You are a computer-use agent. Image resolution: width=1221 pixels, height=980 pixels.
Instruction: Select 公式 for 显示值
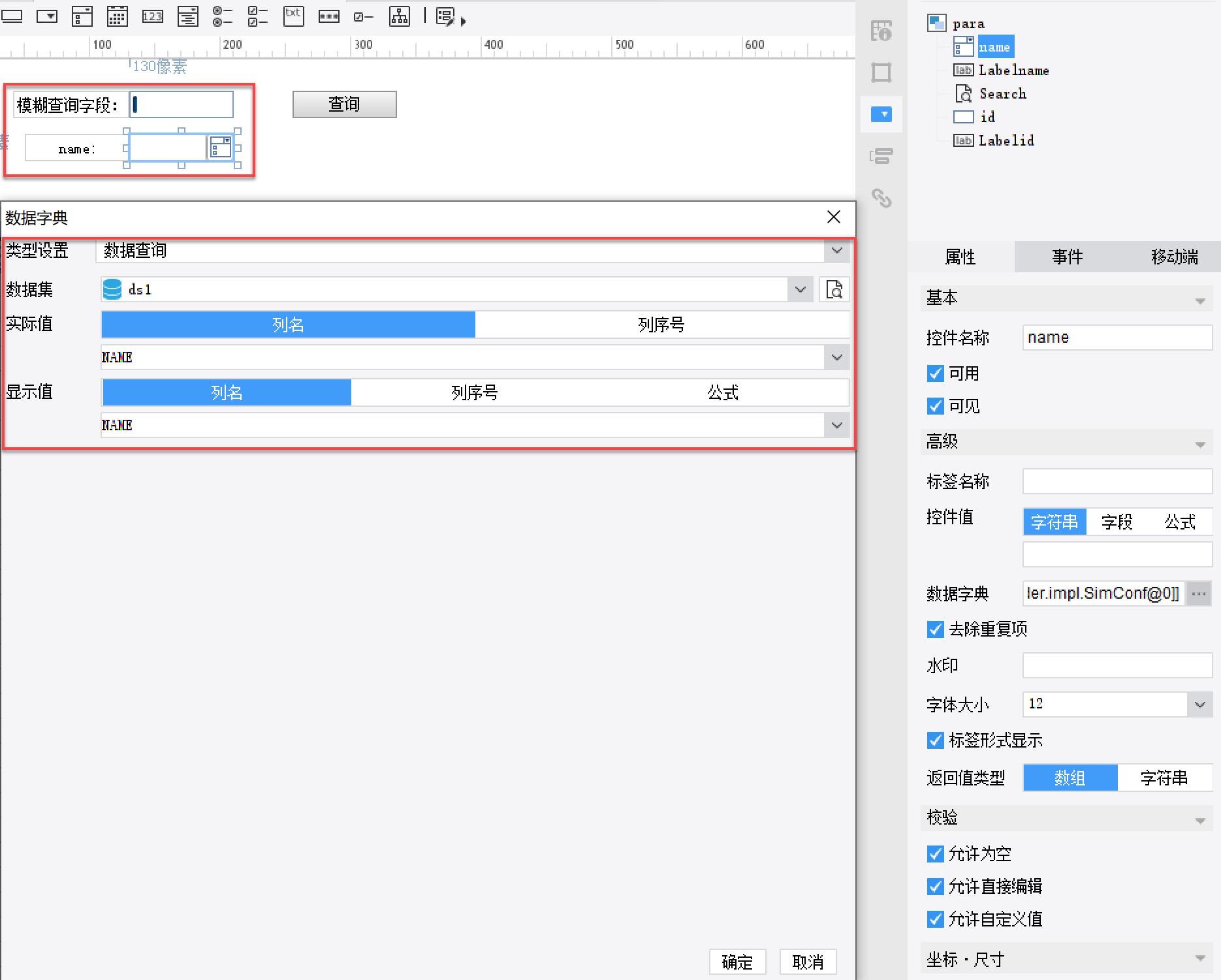(x=723, y=392)
